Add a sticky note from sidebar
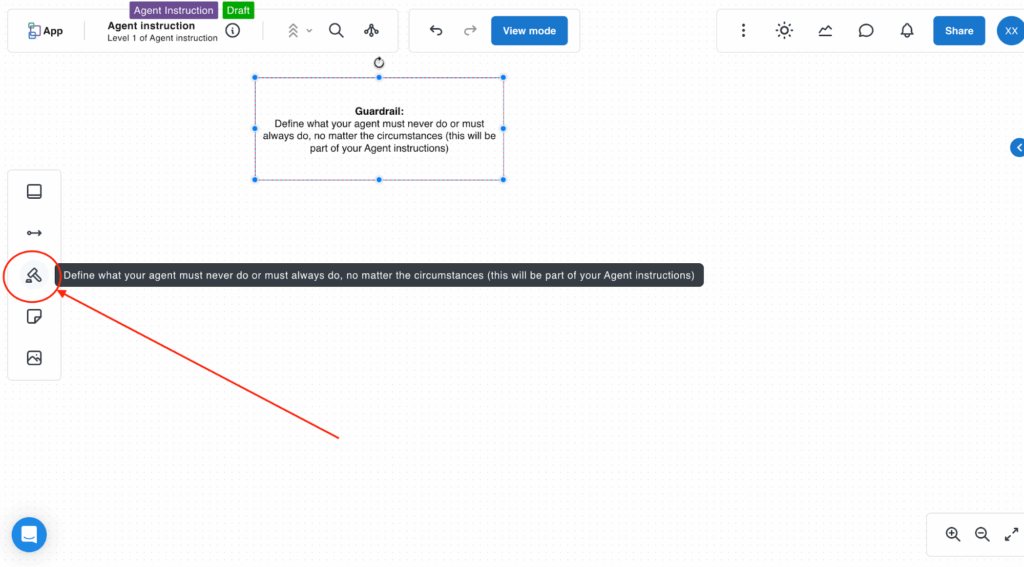 (x=34, y=317)
